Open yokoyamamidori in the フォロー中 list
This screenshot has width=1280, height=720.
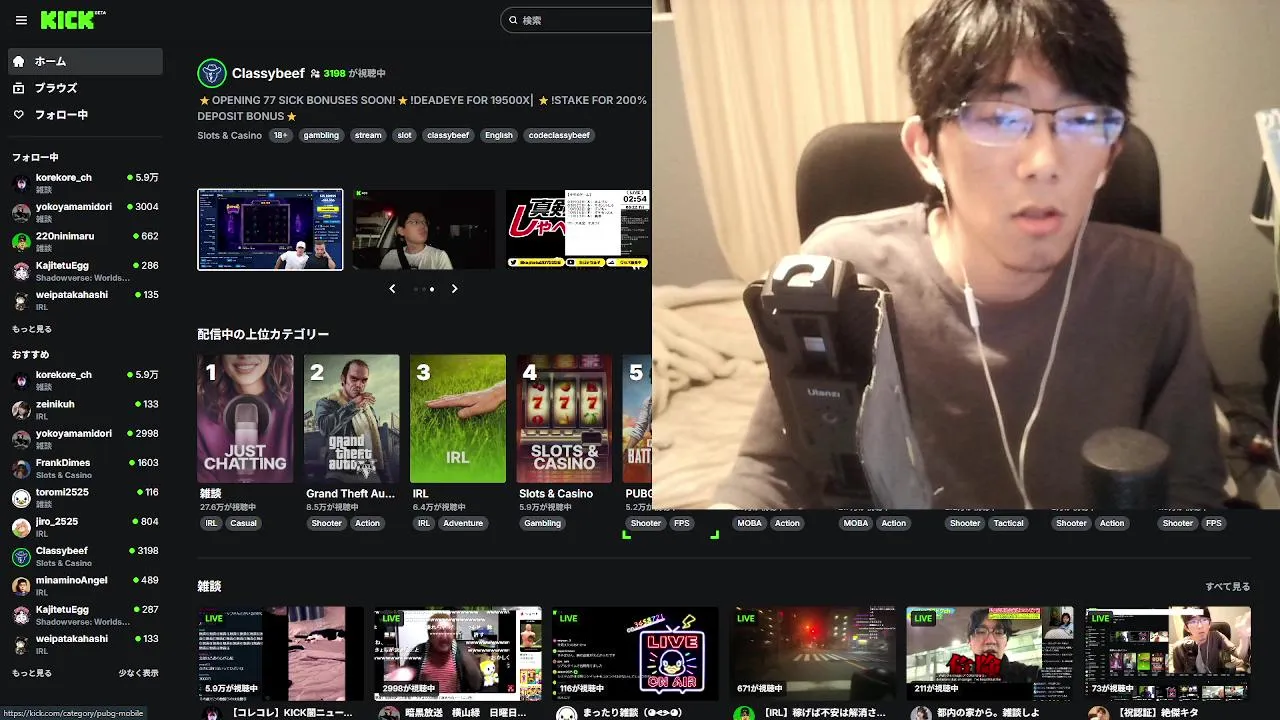pyautogui.click(x=85, y=212)
